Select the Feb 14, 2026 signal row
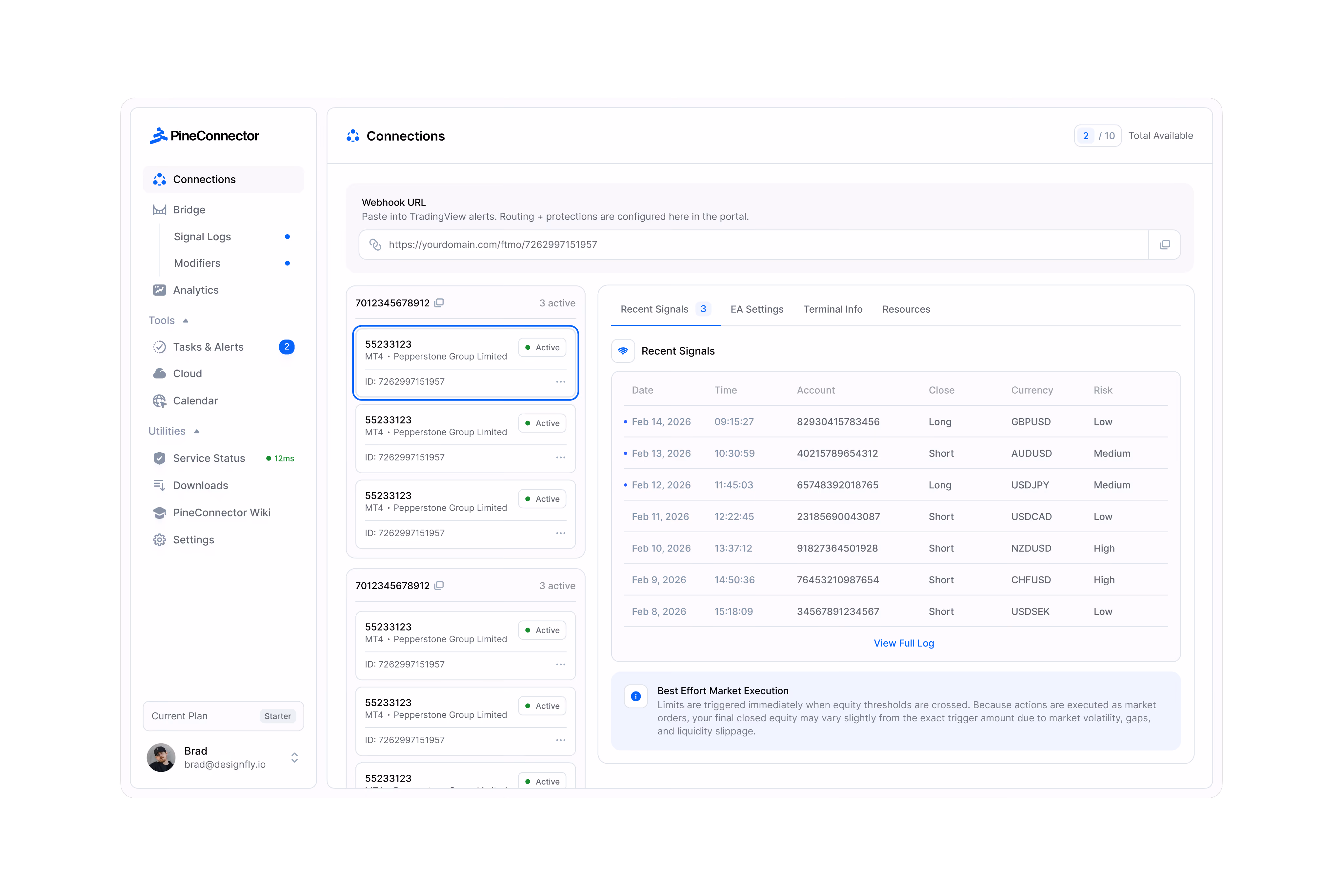 (895, 422)
